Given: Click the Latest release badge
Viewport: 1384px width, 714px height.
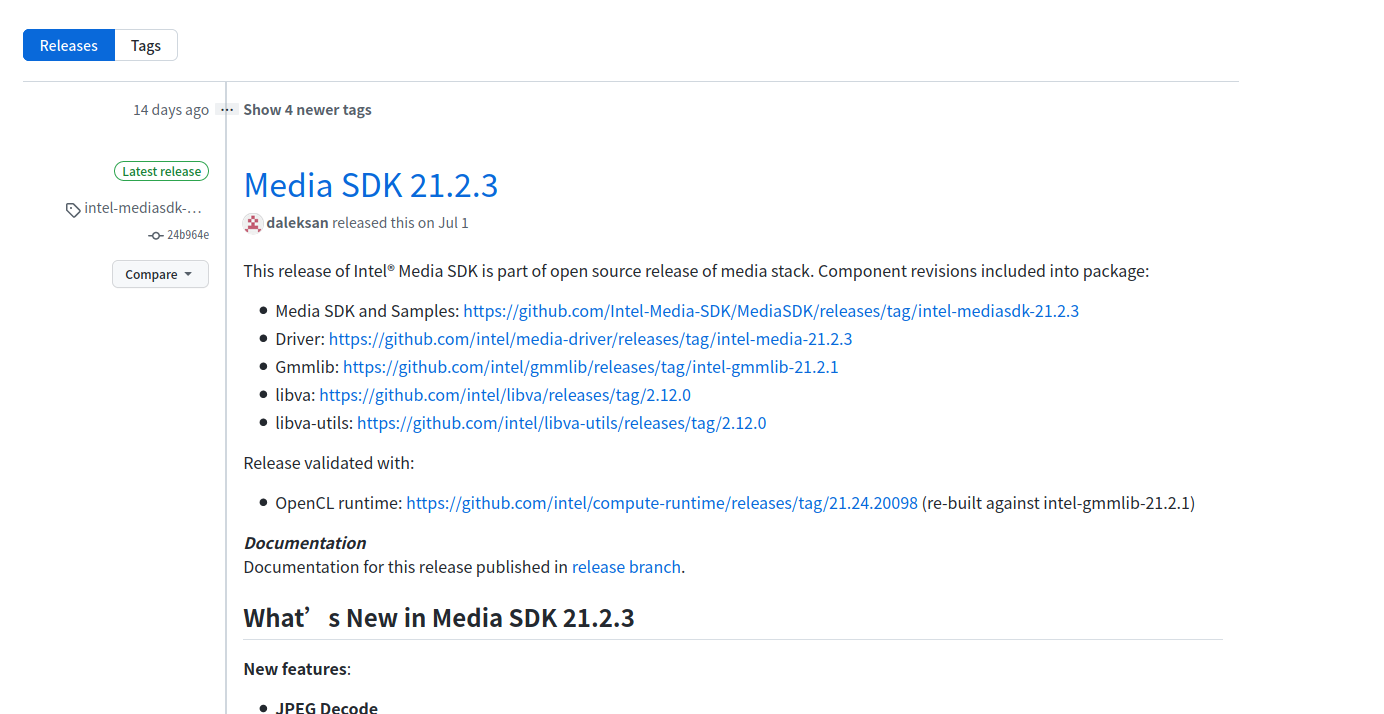Looking at the screenshot, I should (161, 172).
